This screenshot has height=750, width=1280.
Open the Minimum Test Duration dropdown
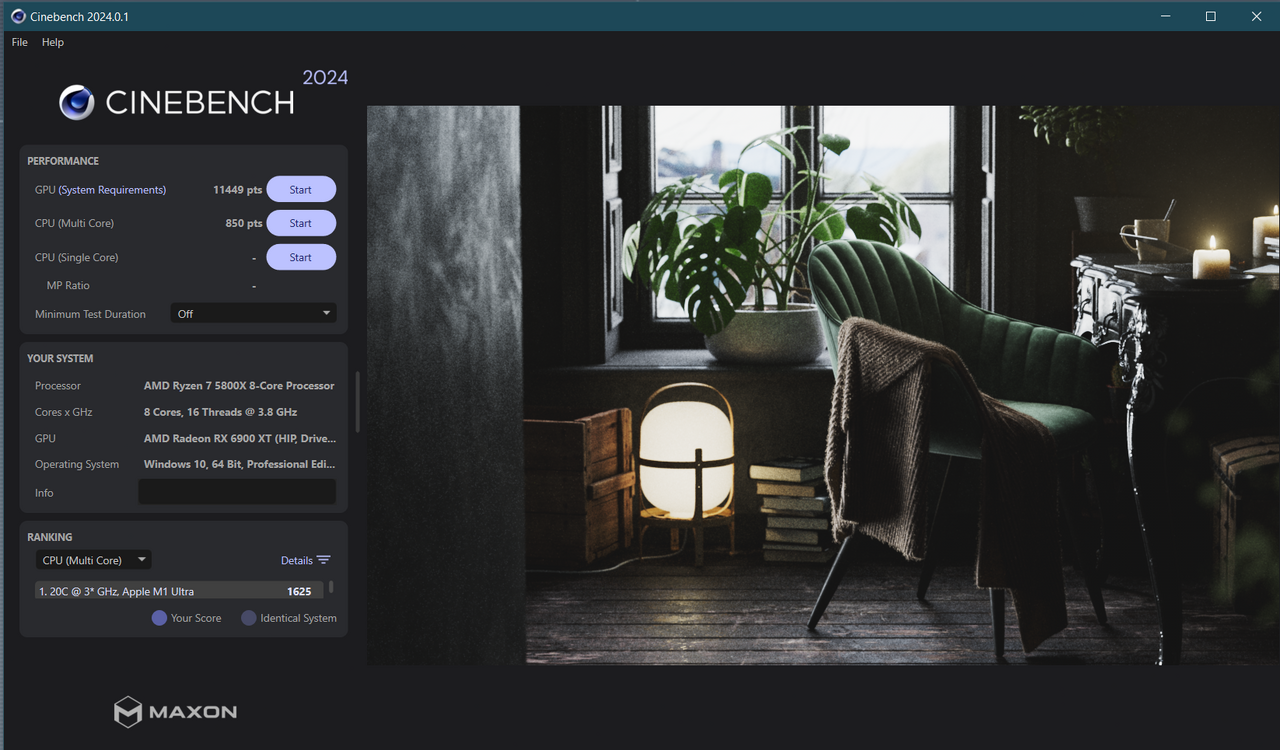253,314
